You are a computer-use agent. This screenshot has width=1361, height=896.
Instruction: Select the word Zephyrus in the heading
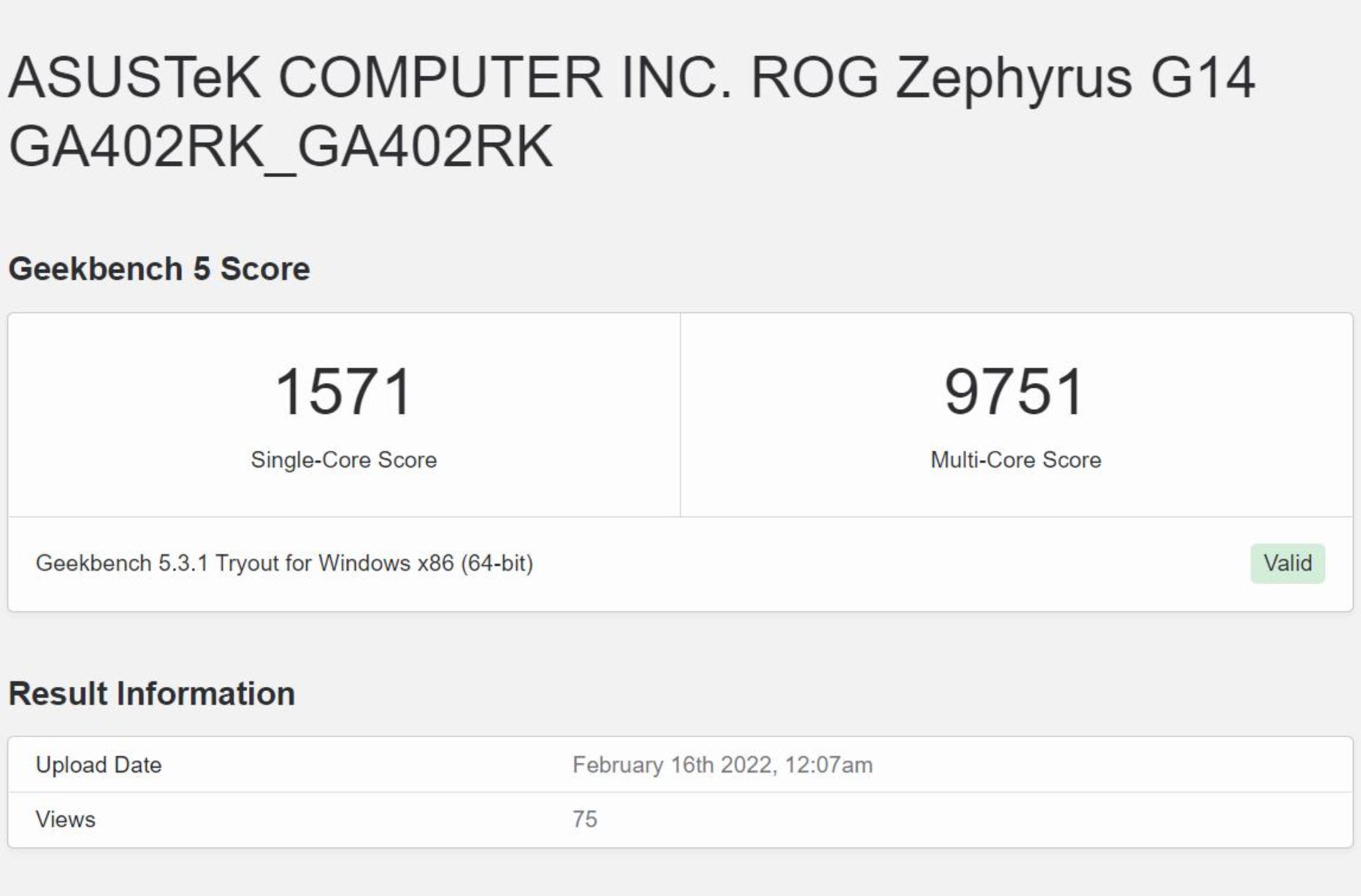pyautogui.click(x=1014, y=77)
